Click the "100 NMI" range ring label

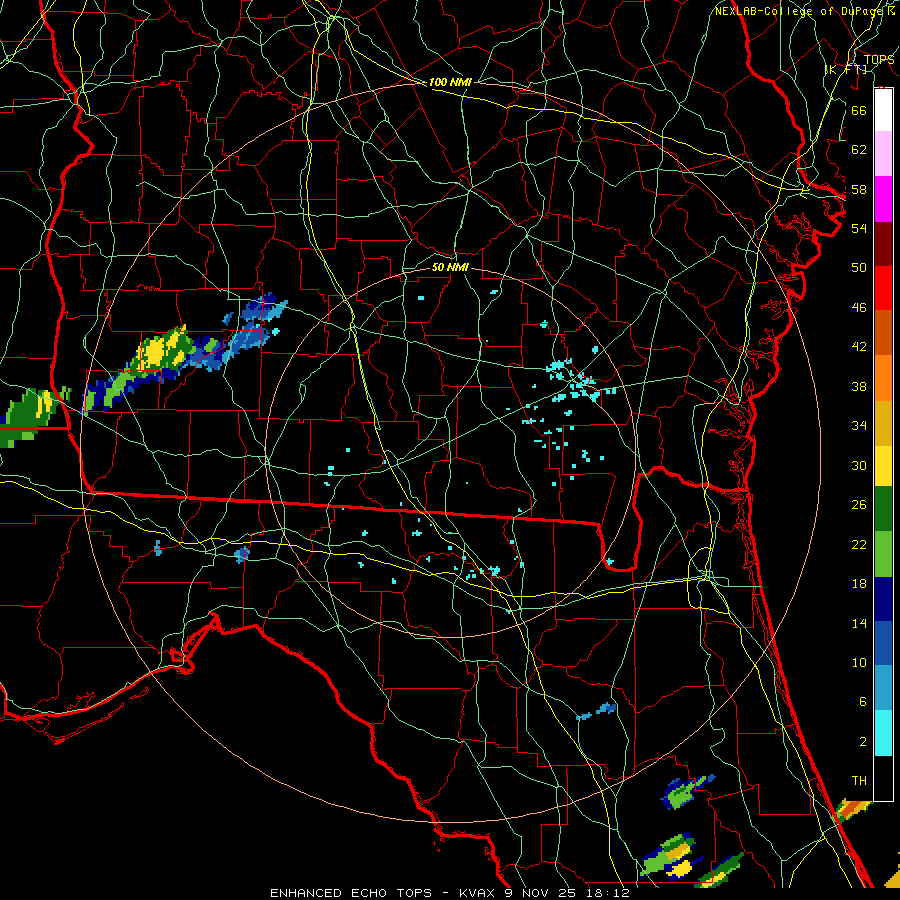(450, 83)
